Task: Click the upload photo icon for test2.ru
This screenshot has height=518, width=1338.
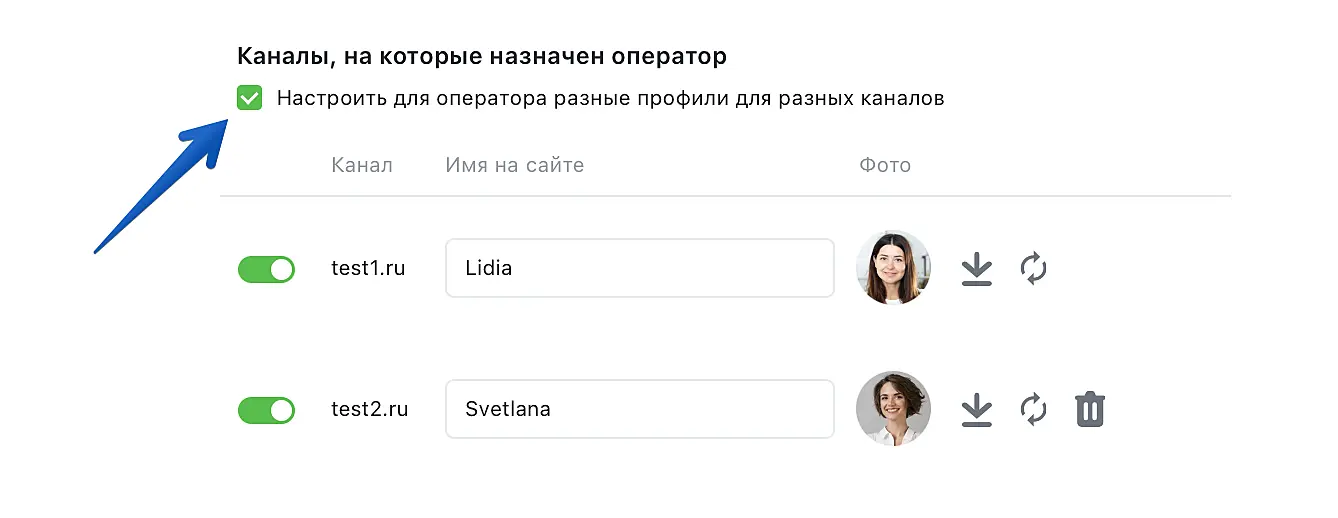Action: pyautogui.click(x=976, y=410)
